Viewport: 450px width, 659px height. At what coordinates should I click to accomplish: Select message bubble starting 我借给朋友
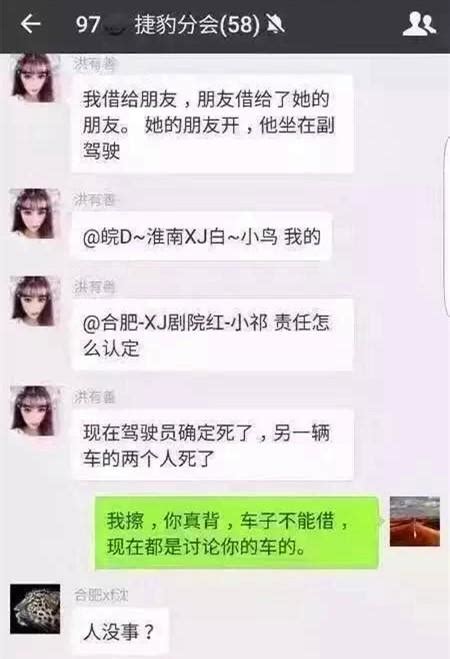[212, 124]
